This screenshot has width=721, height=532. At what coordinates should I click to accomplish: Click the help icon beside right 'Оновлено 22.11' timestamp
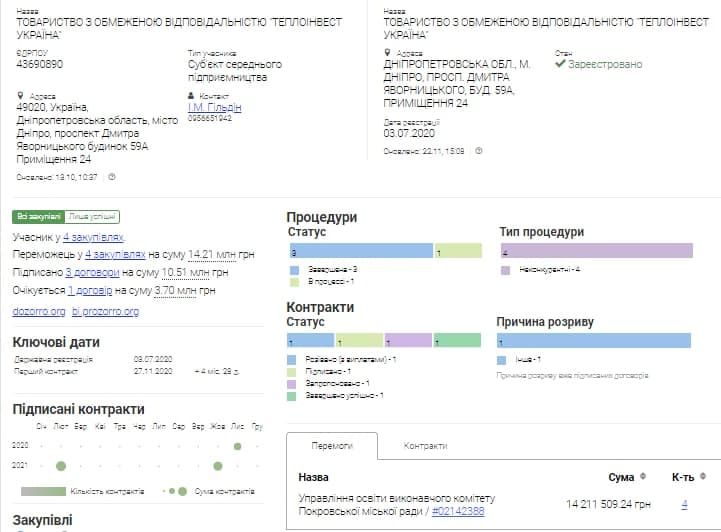point(479,151)
